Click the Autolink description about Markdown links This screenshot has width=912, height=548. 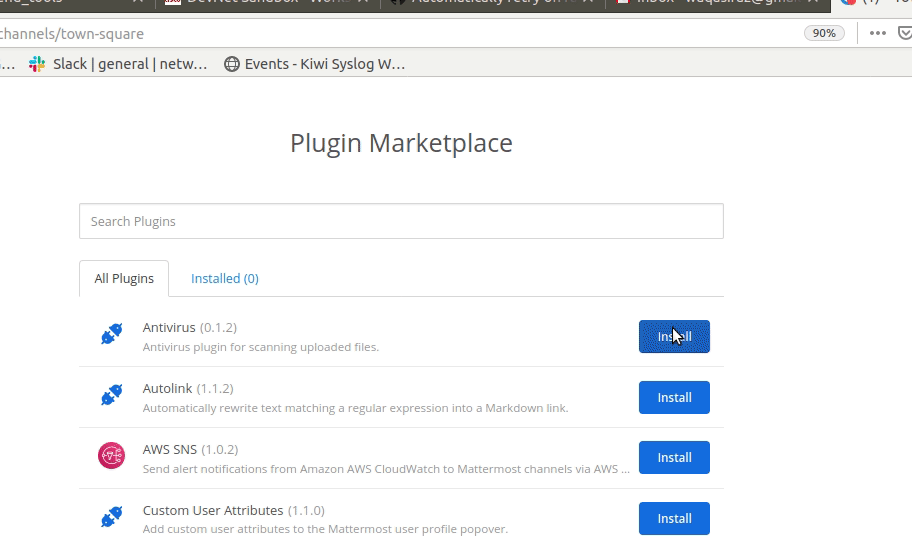pos(355,408)
